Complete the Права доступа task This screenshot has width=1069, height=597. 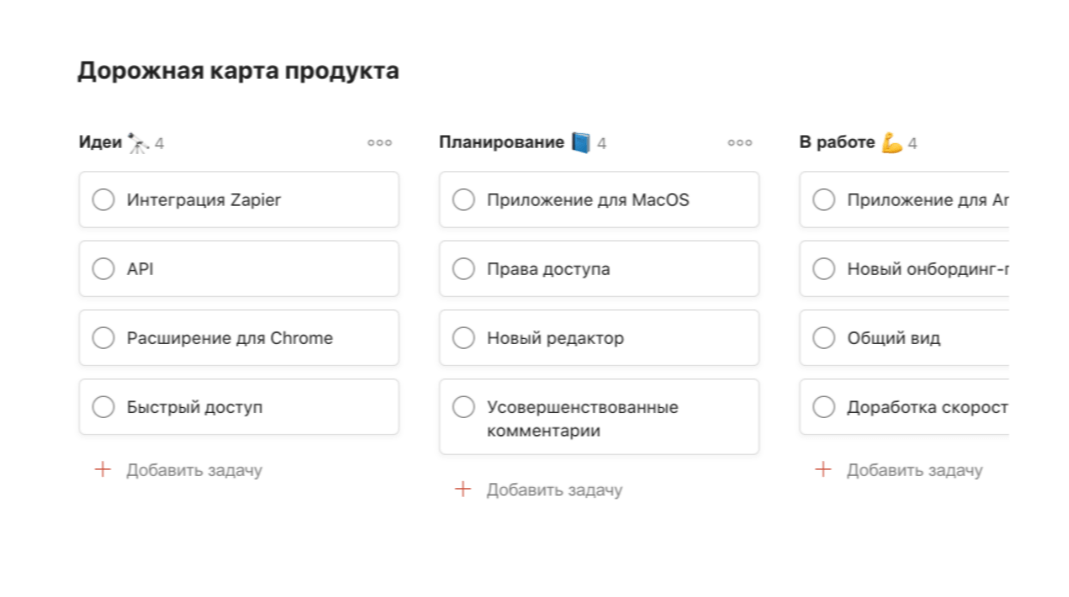[464, 269]
